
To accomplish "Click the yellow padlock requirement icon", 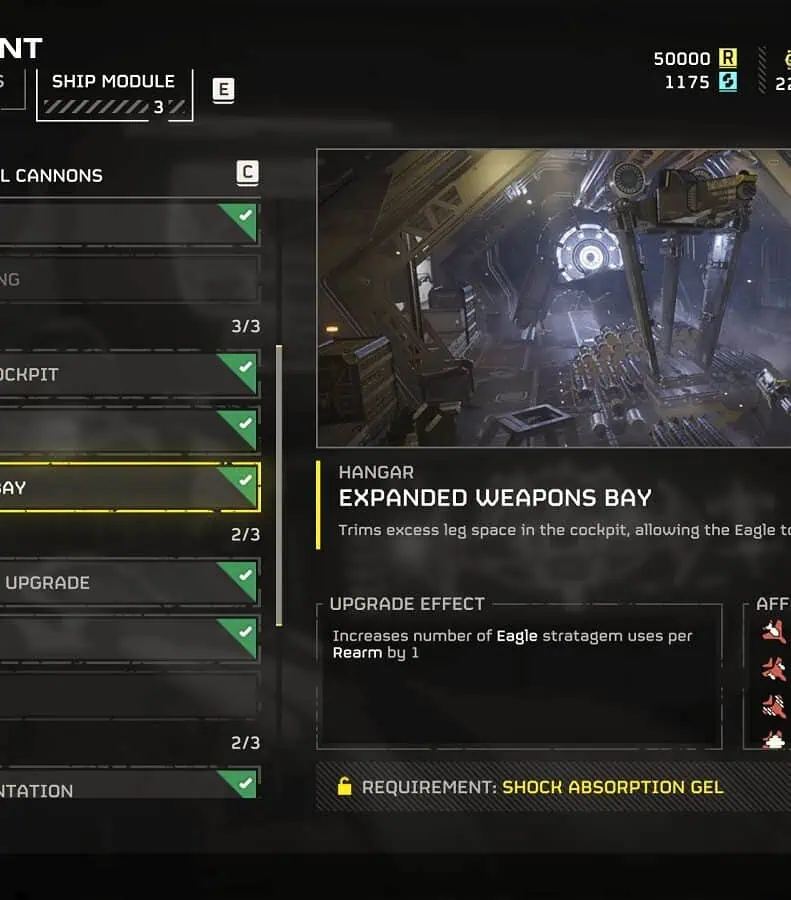I will (344, 786).
